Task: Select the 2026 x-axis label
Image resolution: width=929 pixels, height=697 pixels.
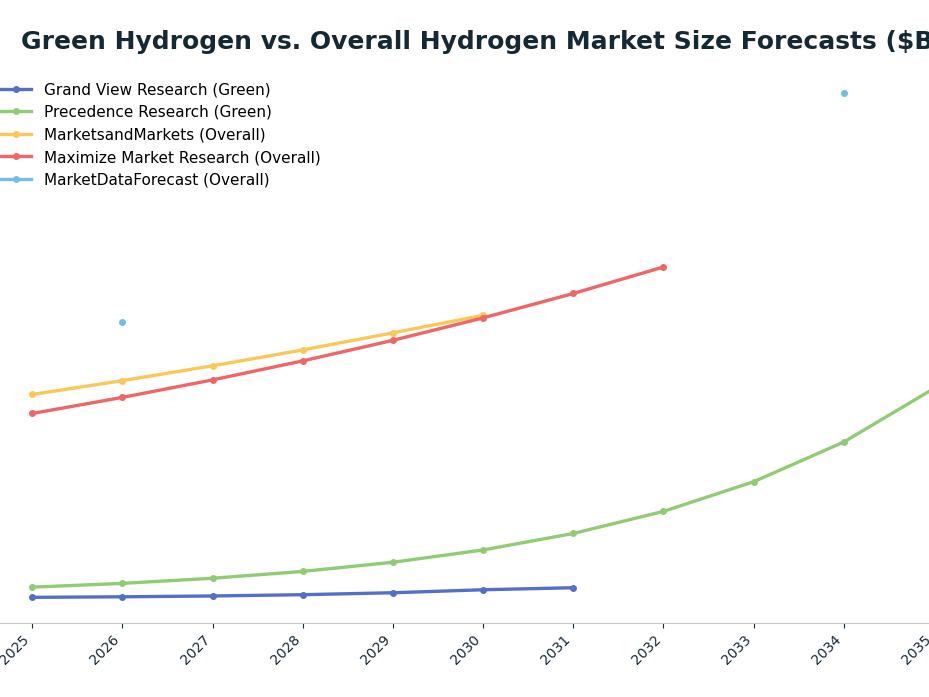Action: tap(107, 650)
